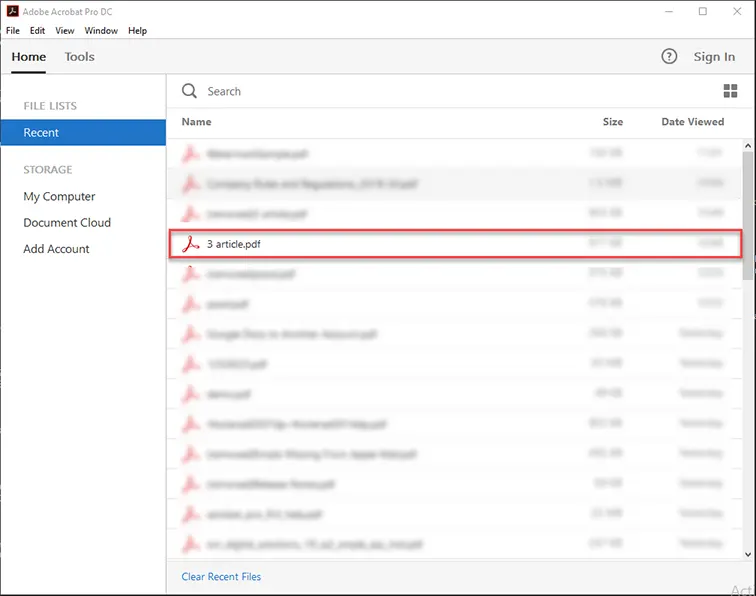
Task: Open Document Cloud storage
Action: point(67,223)
